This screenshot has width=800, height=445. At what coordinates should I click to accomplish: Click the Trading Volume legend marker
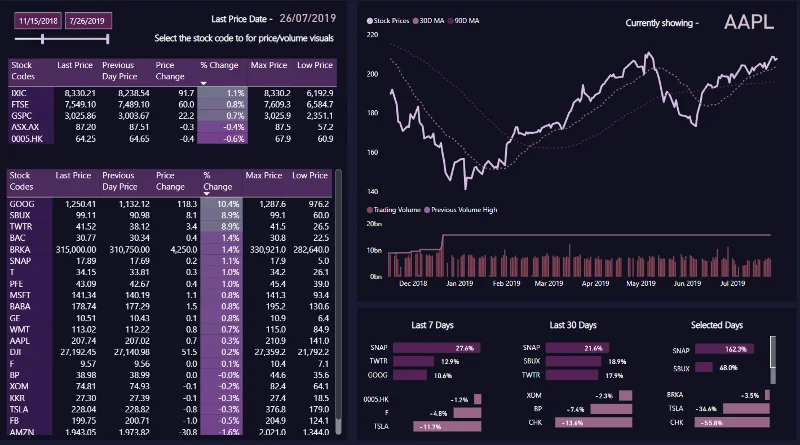click(x=369, y=210)
